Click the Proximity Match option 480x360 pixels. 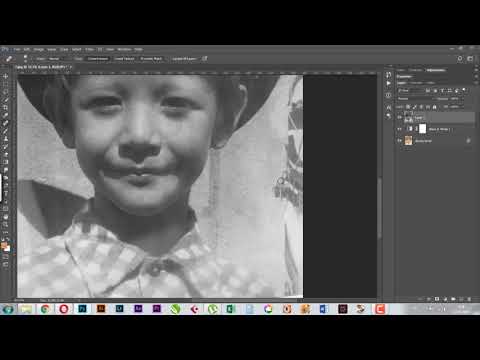[151, 59]
